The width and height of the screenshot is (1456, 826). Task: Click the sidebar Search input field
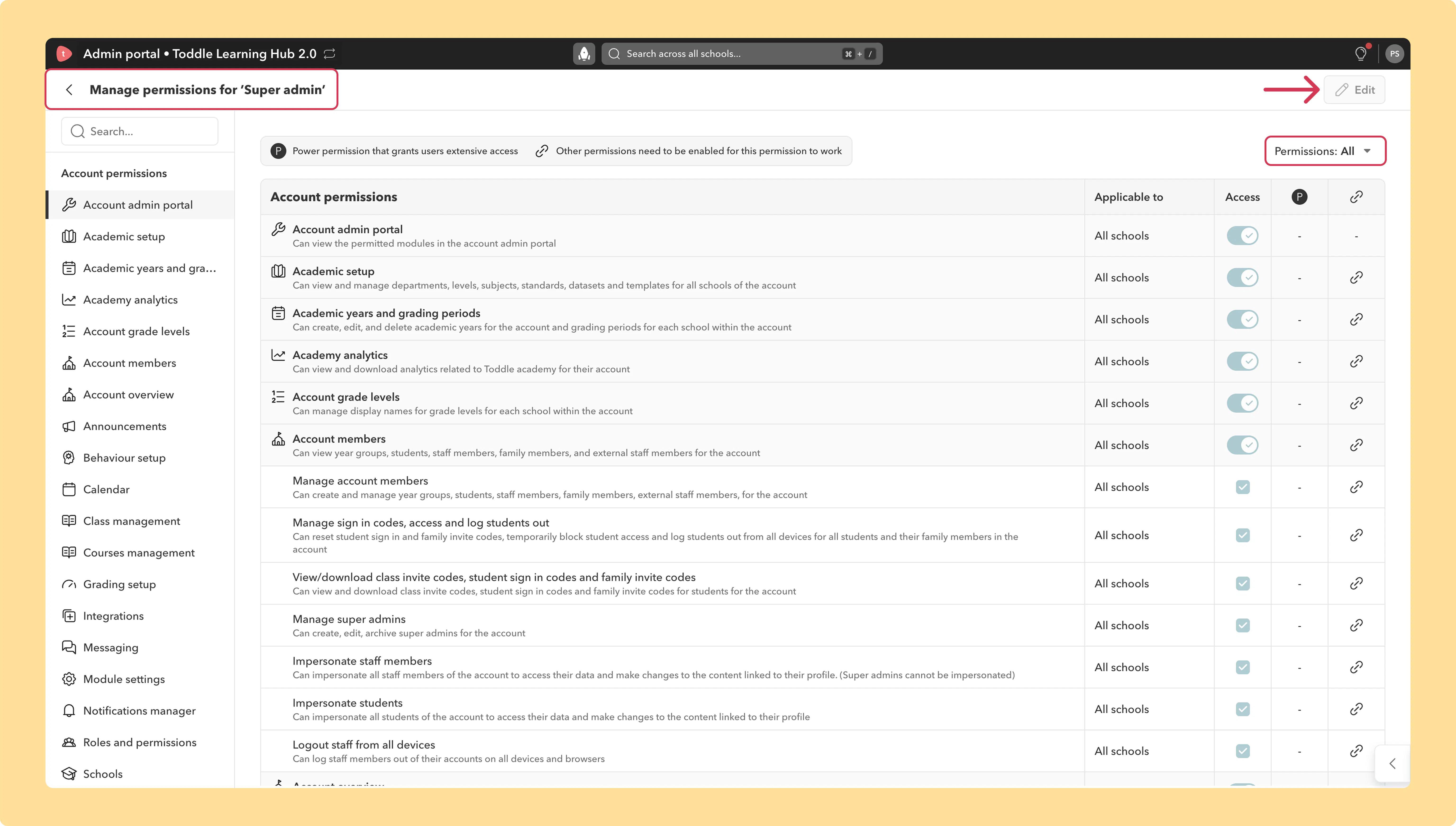pyautogui.click(x=140, y=132)
